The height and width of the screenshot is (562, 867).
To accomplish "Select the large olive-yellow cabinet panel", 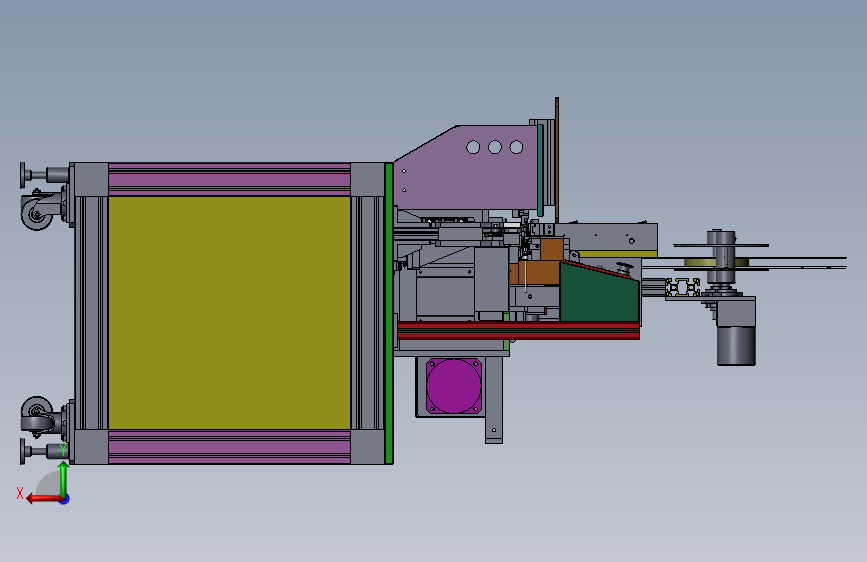I will tap(229, 313).
